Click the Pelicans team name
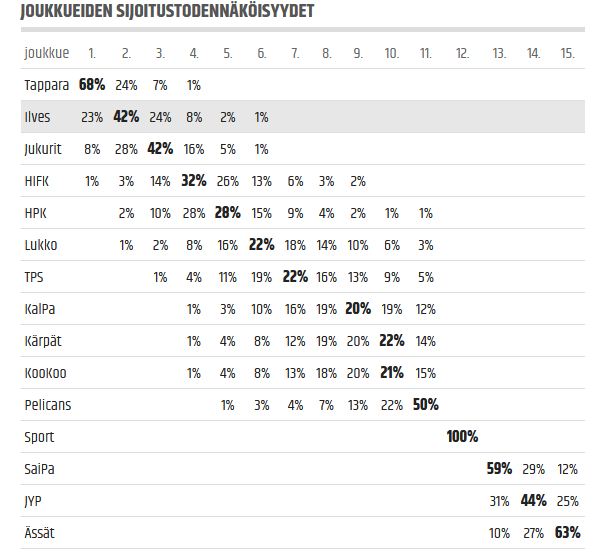 [x=47, y=405]
